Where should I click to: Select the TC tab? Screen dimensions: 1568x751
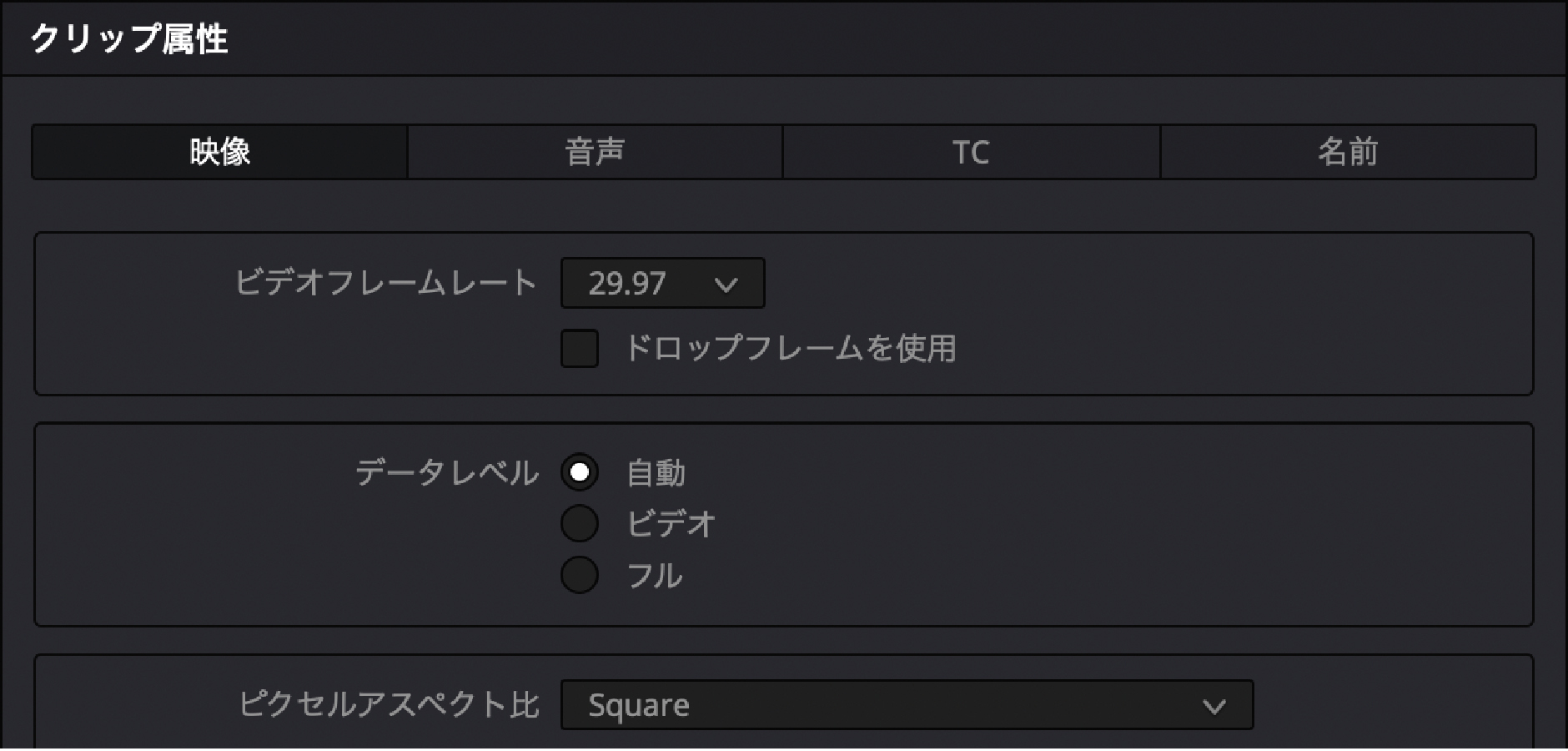[971, 152]
